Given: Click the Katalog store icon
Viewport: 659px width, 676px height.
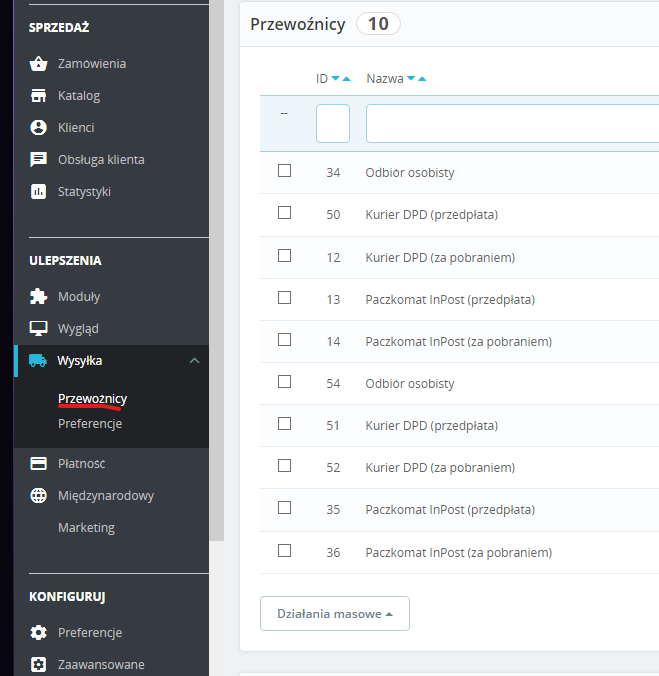Looking at the screenshot, I should 39,96.
